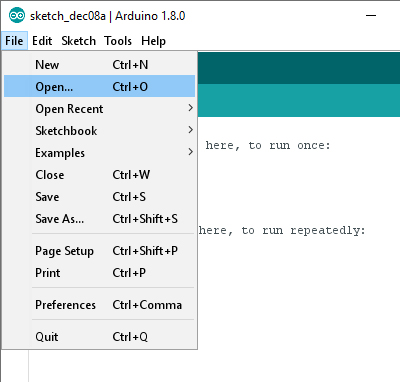
Task: Select the Close menu entry
Action: (x=99, y=175)
